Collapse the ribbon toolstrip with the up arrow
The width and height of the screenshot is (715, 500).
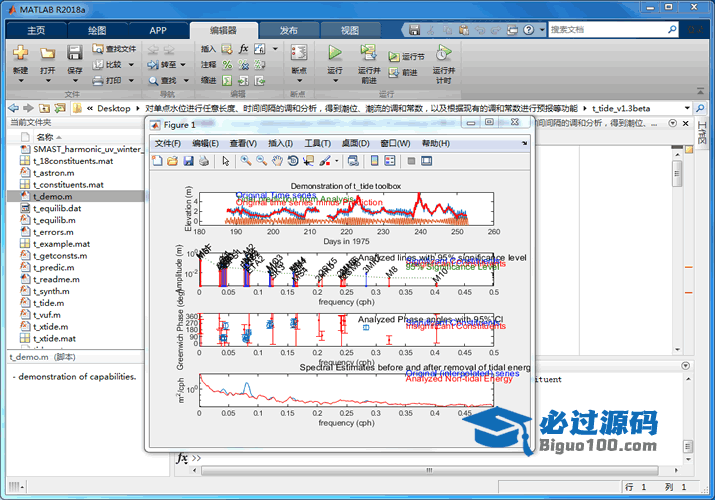700,92
